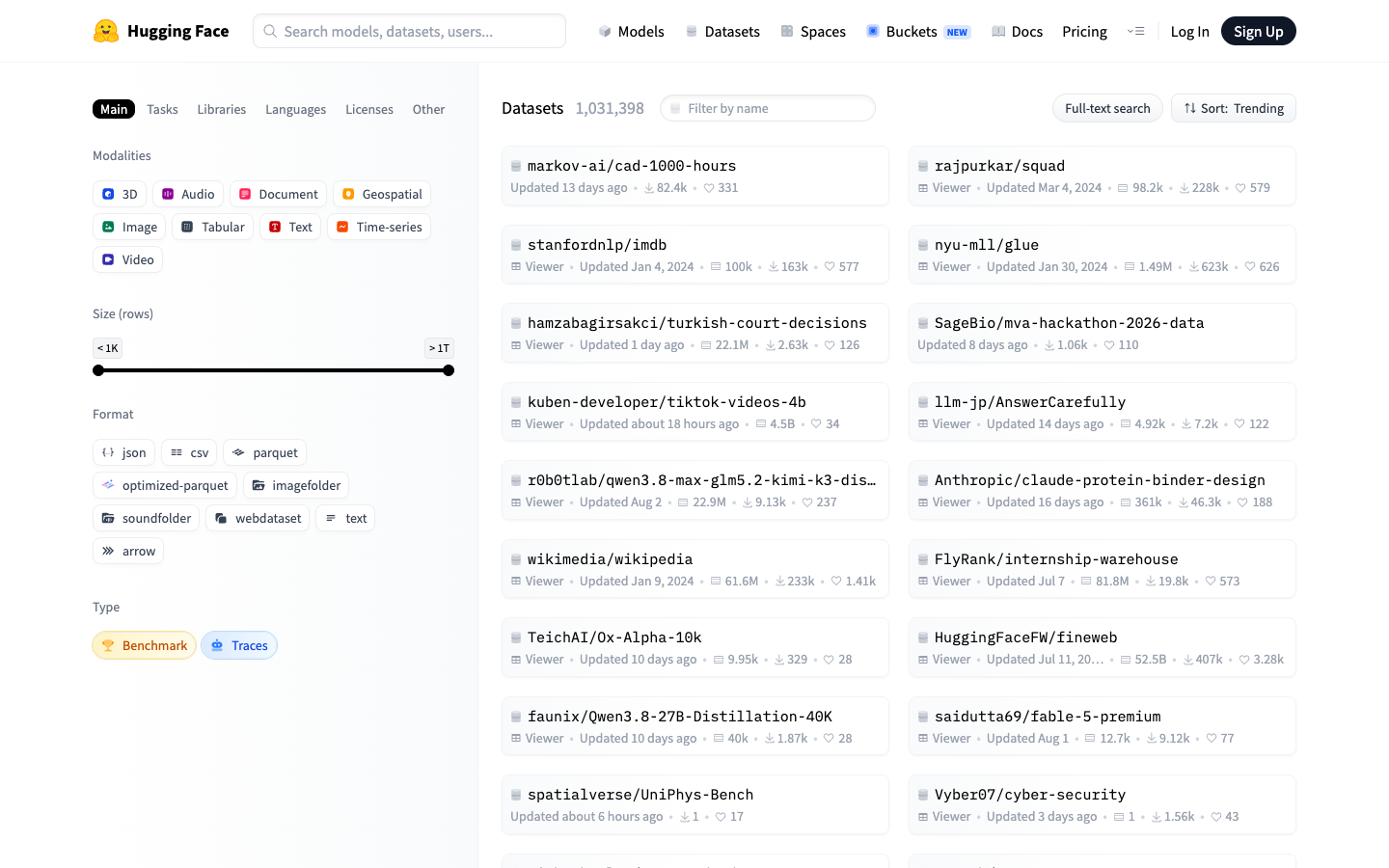This screenshot has width=1389, height=868.
Task: Click the Buckets icon in navbar
Action: (x=873, y=31)
